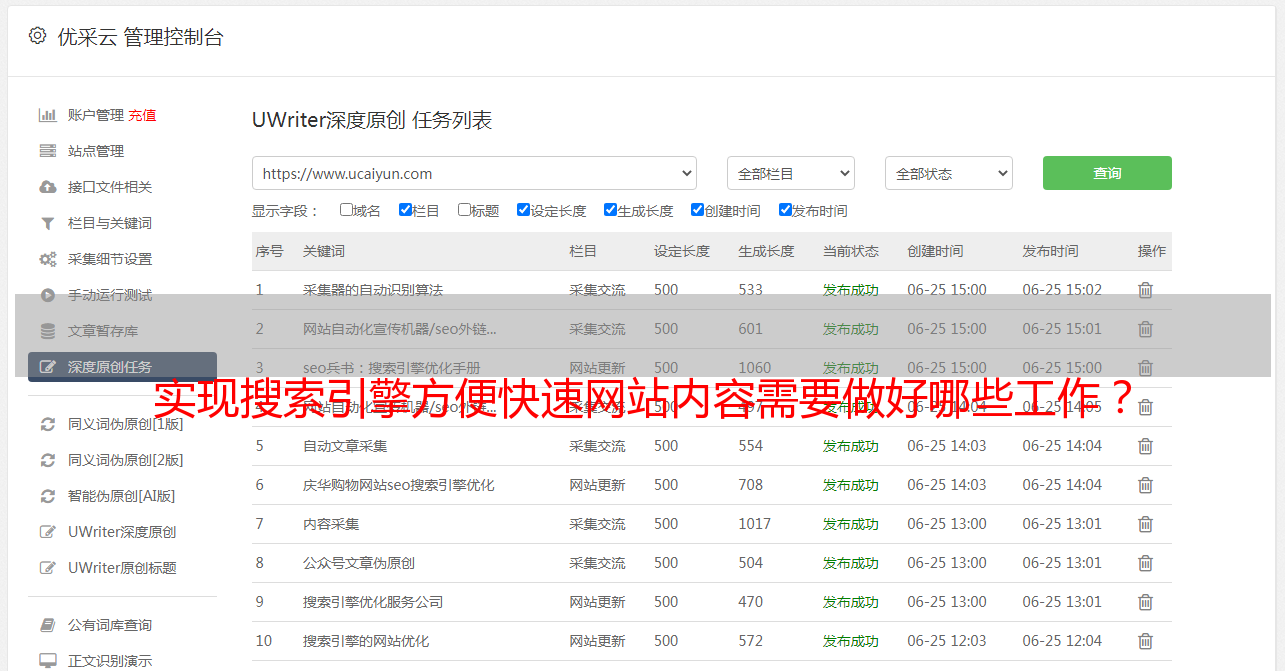This screenshot has width=1285, height=671.
Task: Click the keyword 自动文章采集
Action: pyautogui.click(x=345, y=446)
